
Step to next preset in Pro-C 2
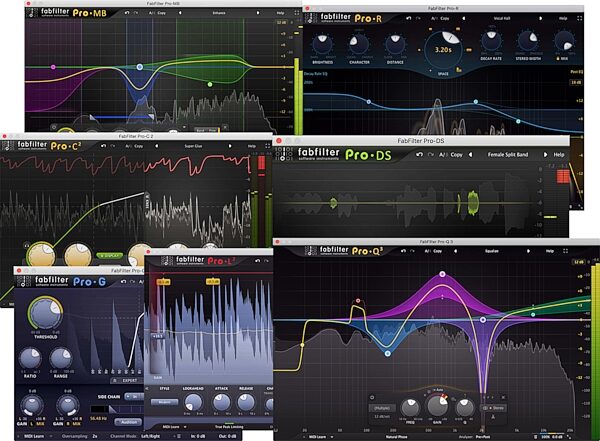(x=230, y=146)
